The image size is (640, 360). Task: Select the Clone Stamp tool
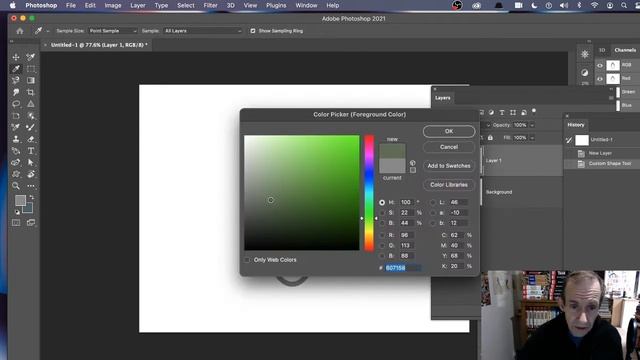click(16, 139)
